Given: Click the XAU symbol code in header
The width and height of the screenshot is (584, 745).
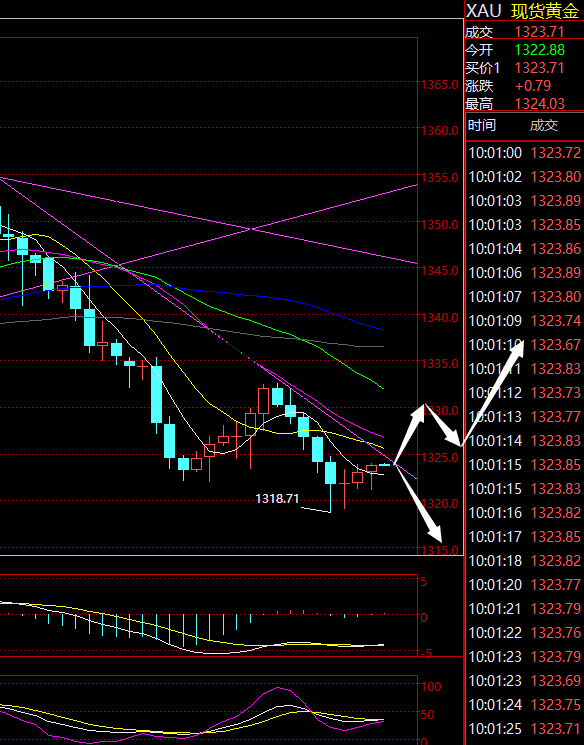Looking at the screenshot, I should tap(484, 10).
